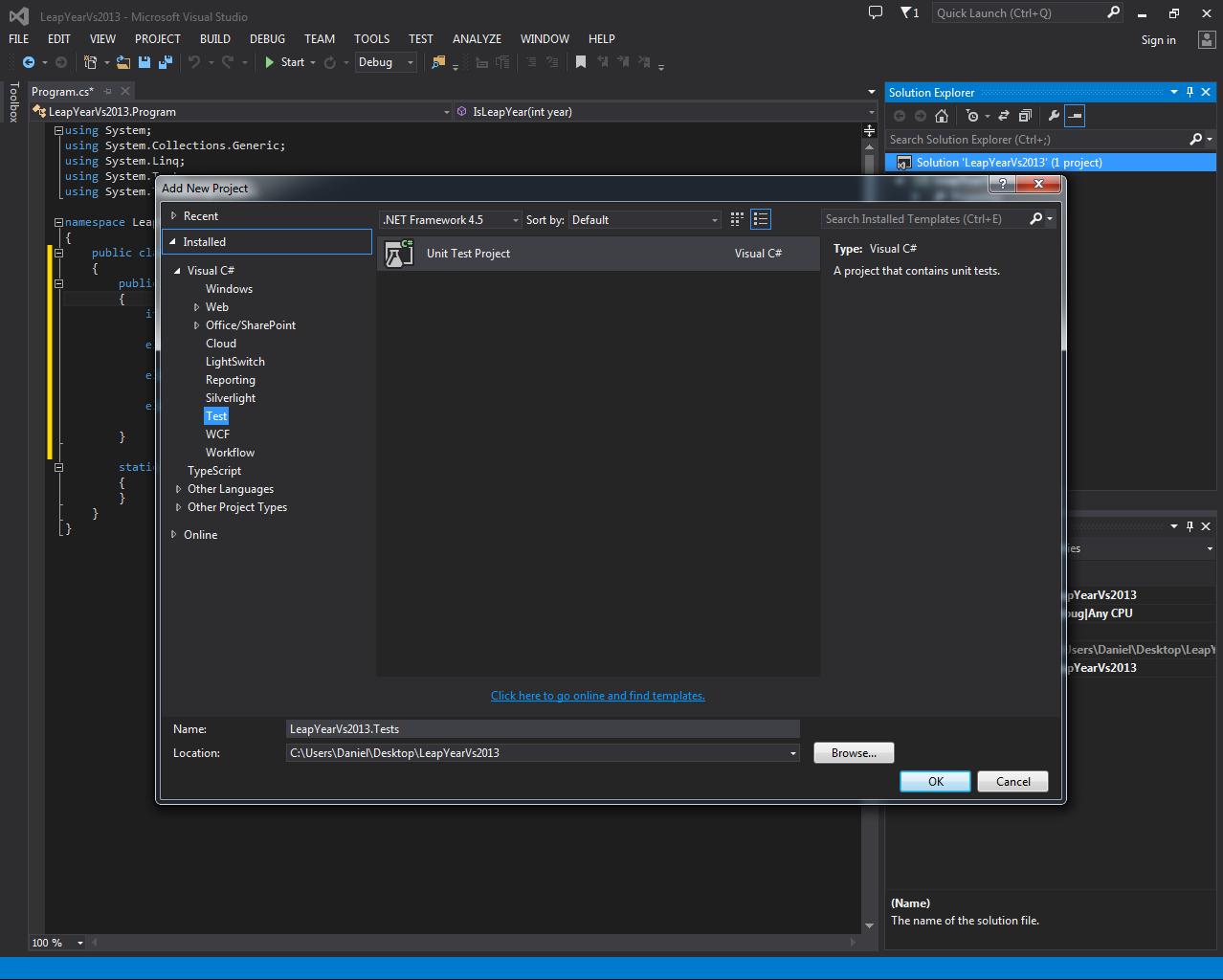Image resolution: width=1223 pixels, height=980 pixels.
Task: Collapse the Visual C# tree node
Action: click(x=177, y=271)
